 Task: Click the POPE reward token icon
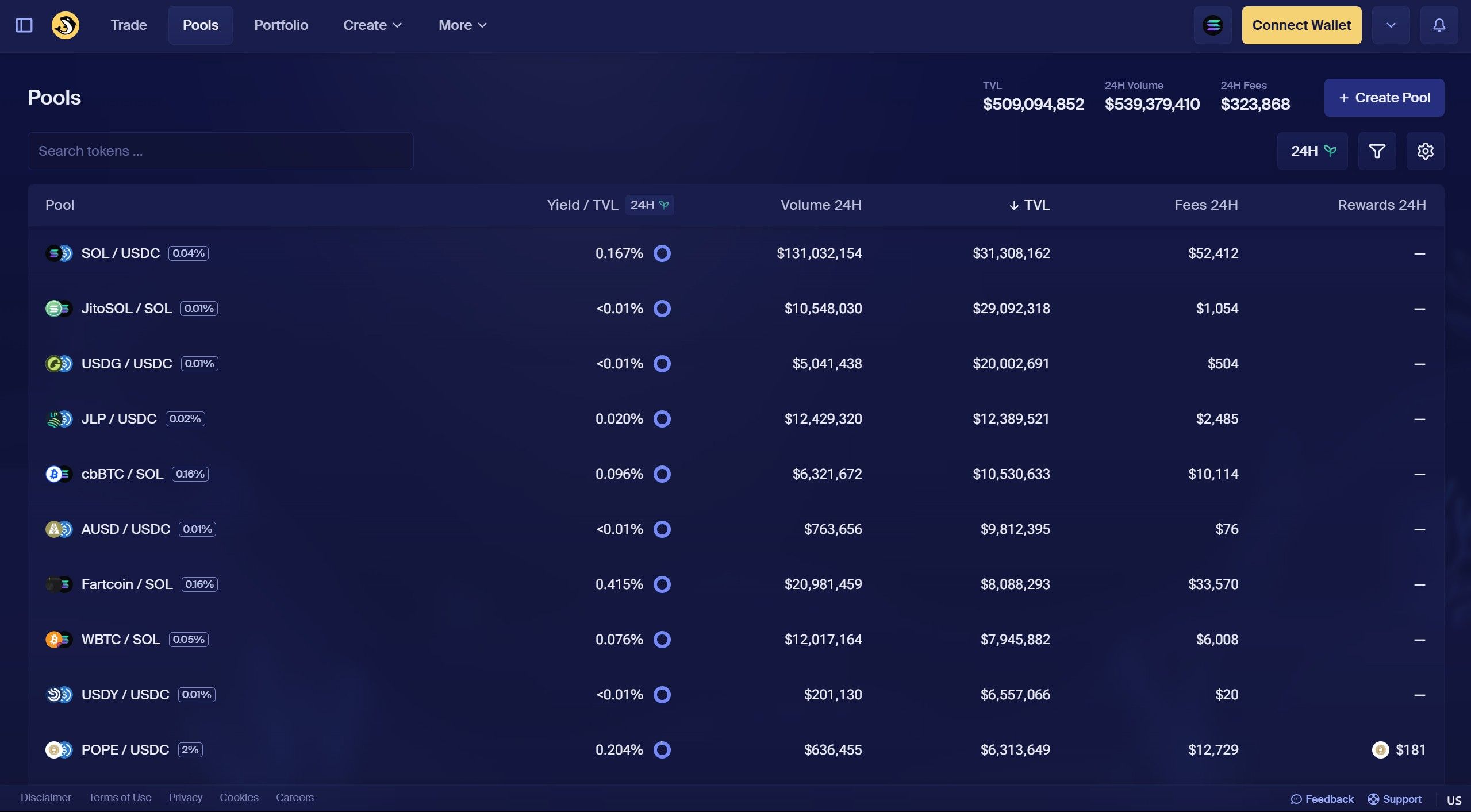(1380, 750)
